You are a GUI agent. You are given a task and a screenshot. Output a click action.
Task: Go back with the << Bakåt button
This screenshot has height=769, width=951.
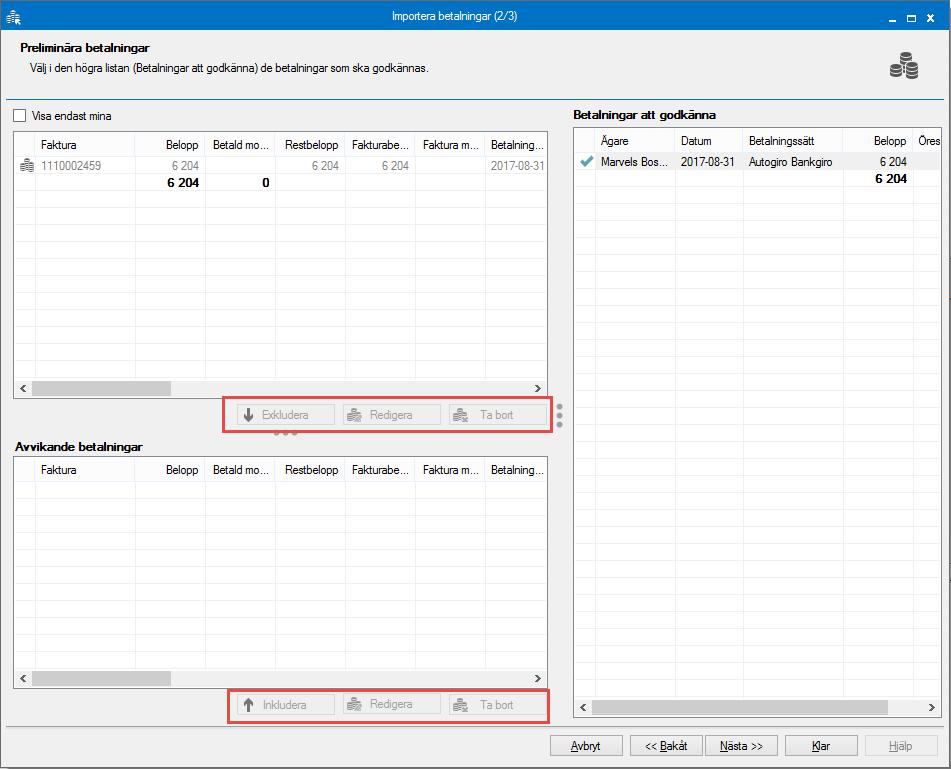point(666,746)
